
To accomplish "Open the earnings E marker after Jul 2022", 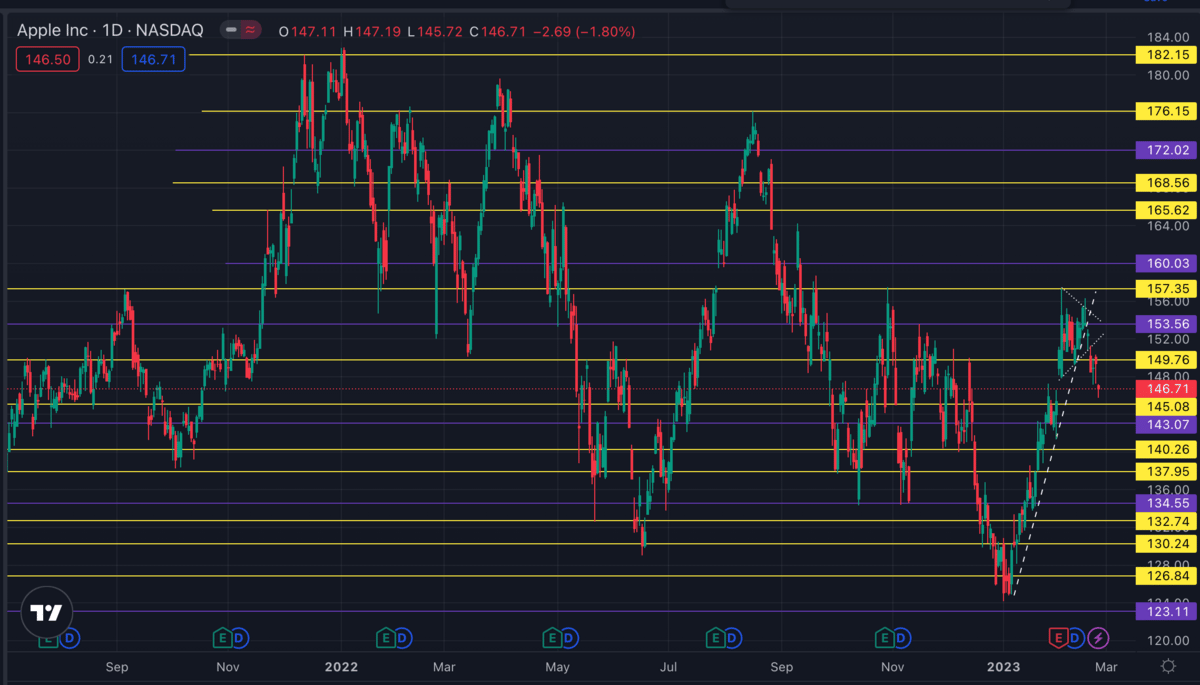I will (x=715, y=637).
